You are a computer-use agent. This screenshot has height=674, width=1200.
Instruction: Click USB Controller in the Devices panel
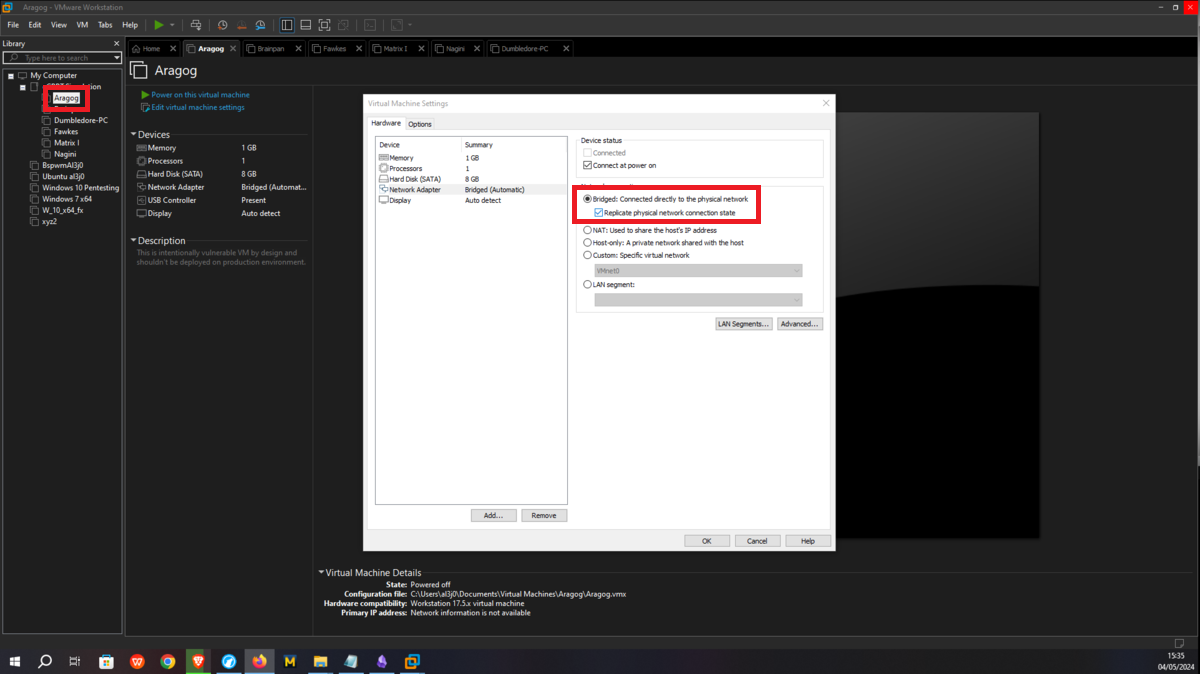click(171, 200)
